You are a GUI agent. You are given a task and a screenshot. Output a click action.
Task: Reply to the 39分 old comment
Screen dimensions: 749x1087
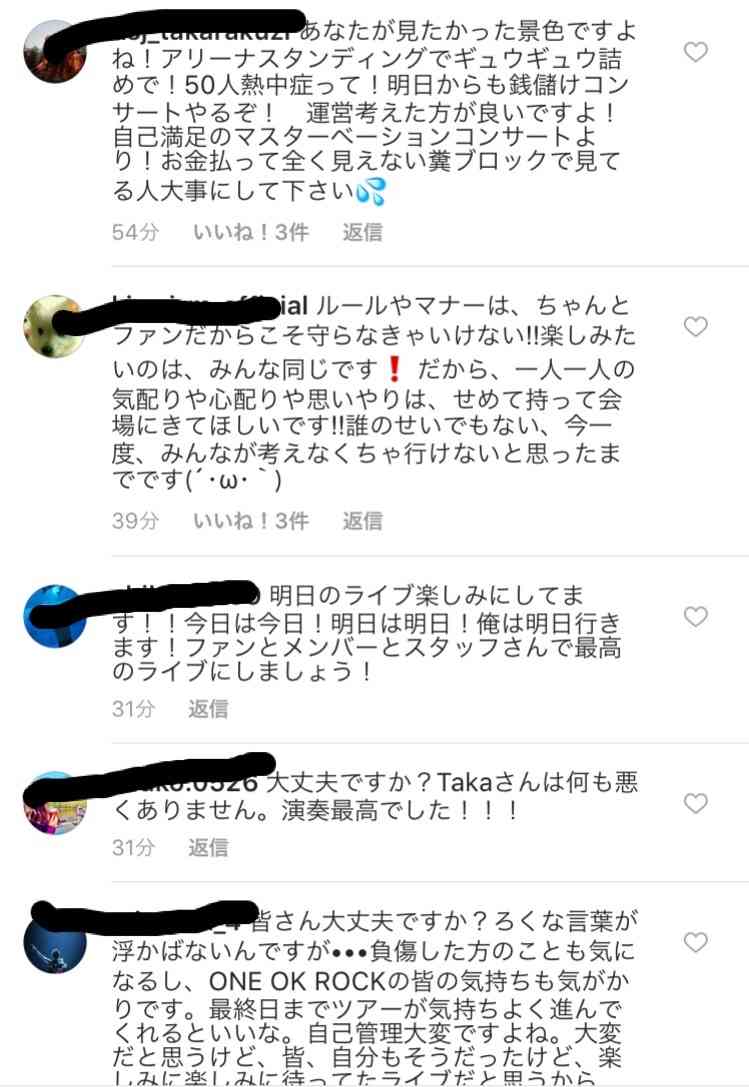click(x=362, y=521)
